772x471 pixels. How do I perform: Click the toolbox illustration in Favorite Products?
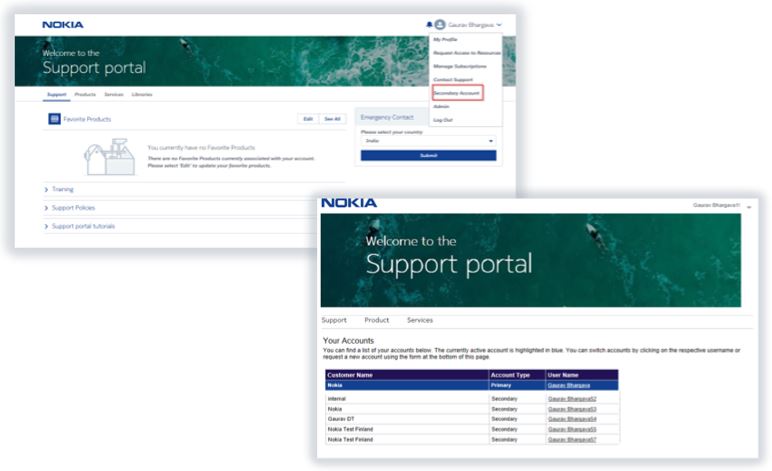point(109,155)
